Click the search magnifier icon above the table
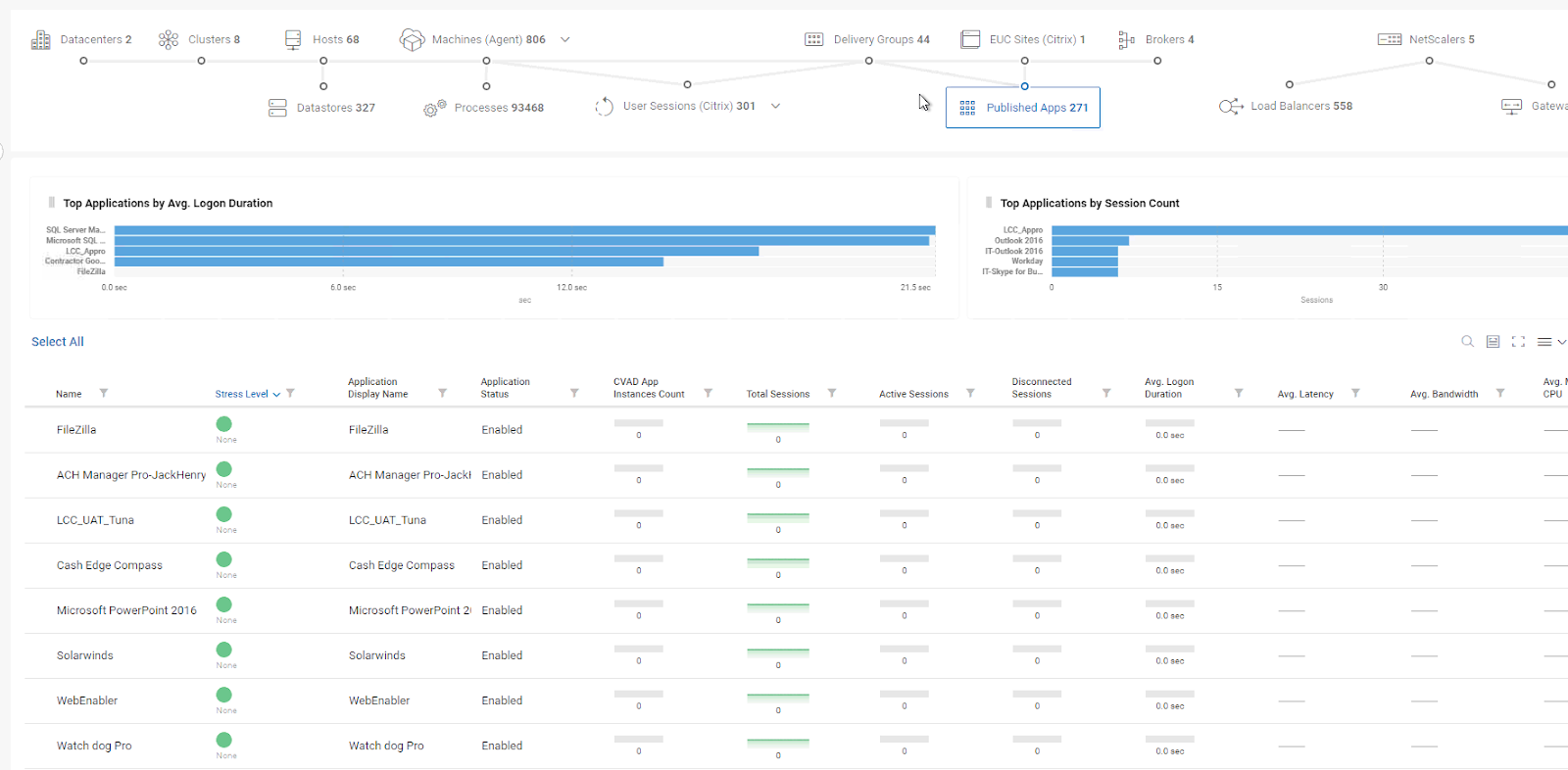Image resolution: width=1568 pixels, height=770 pixels. pos(1467,342)
